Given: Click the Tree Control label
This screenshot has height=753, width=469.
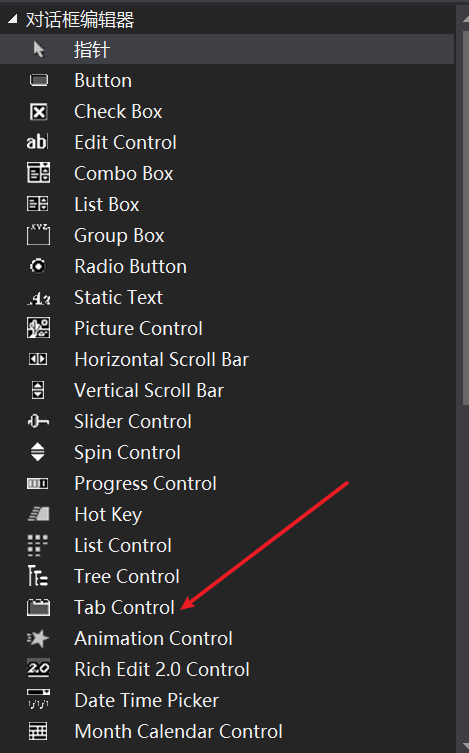Looking at the screenshot, I should tap(127, 576).
